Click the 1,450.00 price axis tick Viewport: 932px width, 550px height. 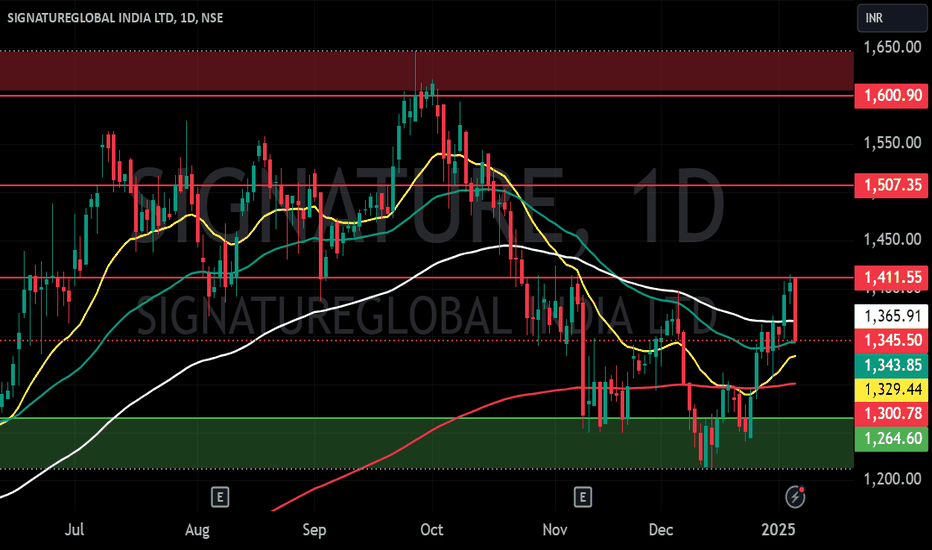tap(892, 239)
